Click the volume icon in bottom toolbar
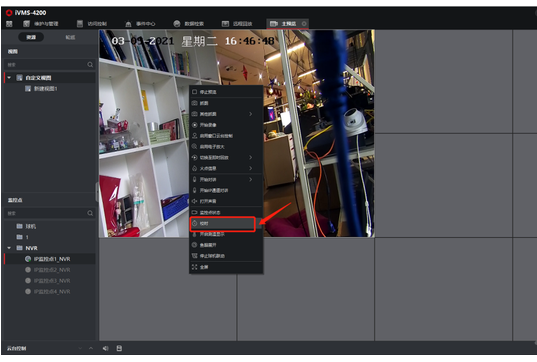 coord(105,348)
